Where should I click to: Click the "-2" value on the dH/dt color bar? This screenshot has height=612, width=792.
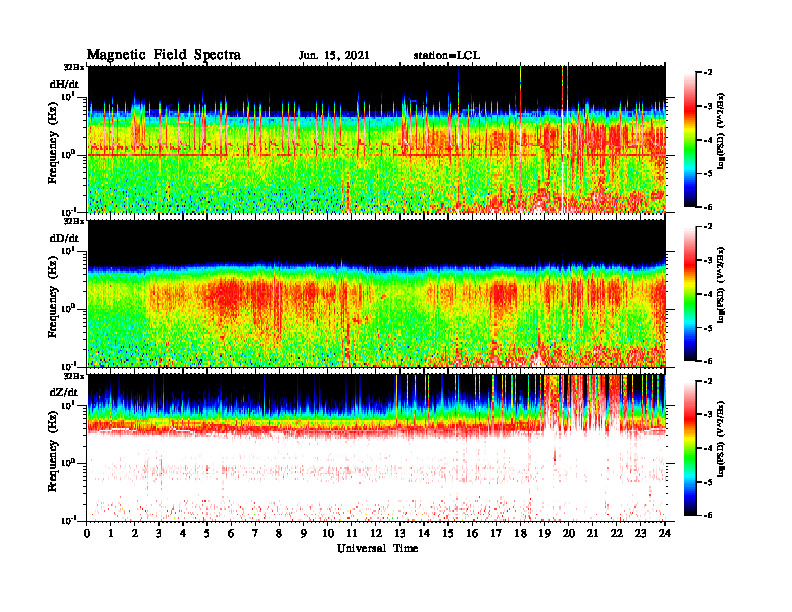pyautogui.click(x=708, y=73)
